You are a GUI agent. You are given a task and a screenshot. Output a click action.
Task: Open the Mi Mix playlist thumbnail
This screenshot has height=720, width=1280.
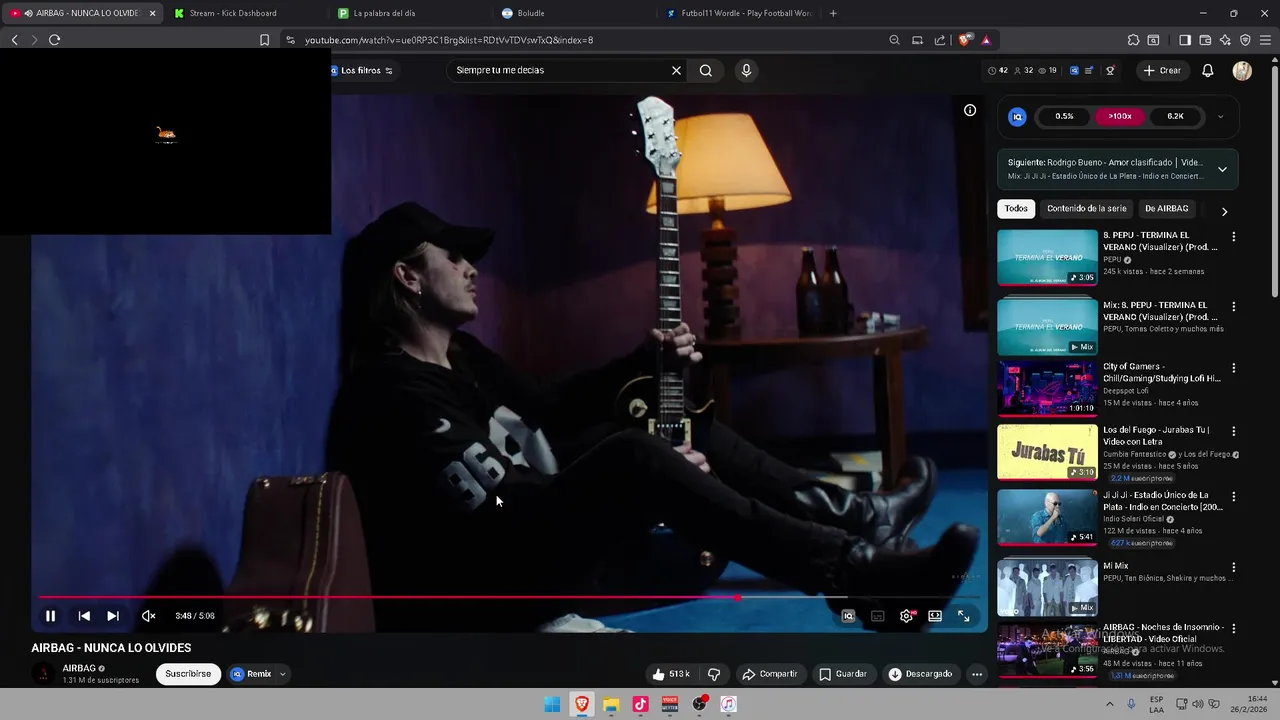1047,587
